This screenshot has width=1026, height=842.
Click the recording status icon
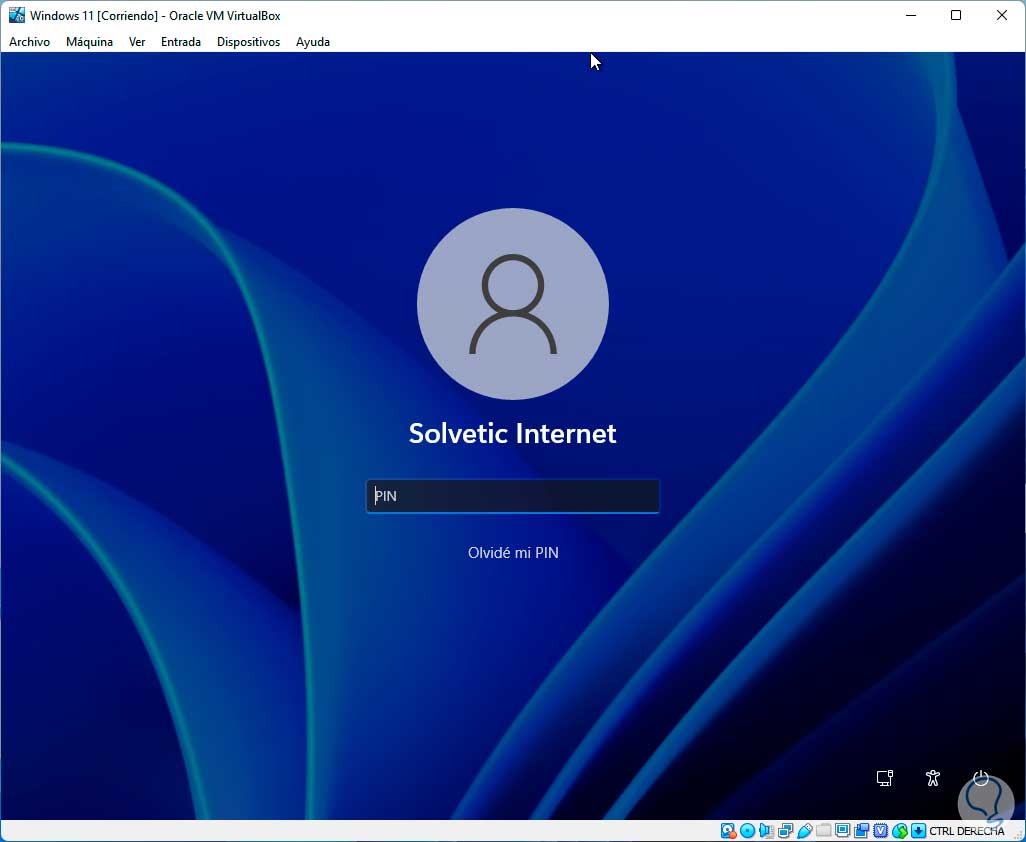[x=862, y=831]
